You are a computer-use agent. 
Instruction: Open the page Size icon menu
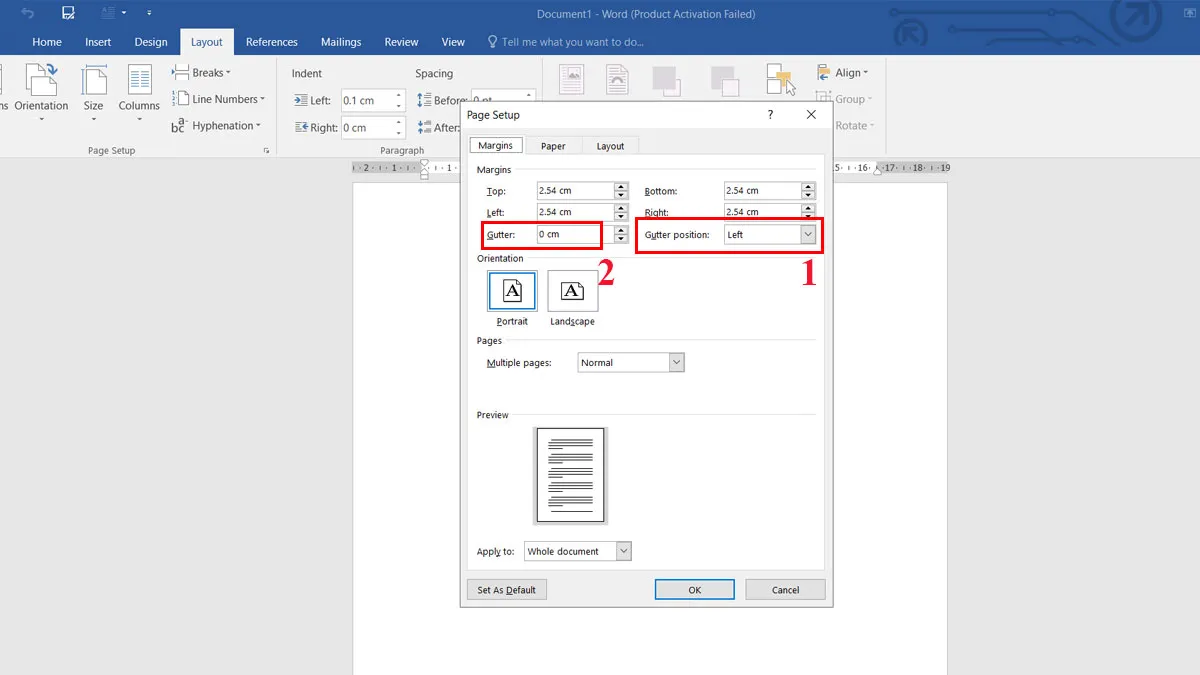[x=93, y=81]
